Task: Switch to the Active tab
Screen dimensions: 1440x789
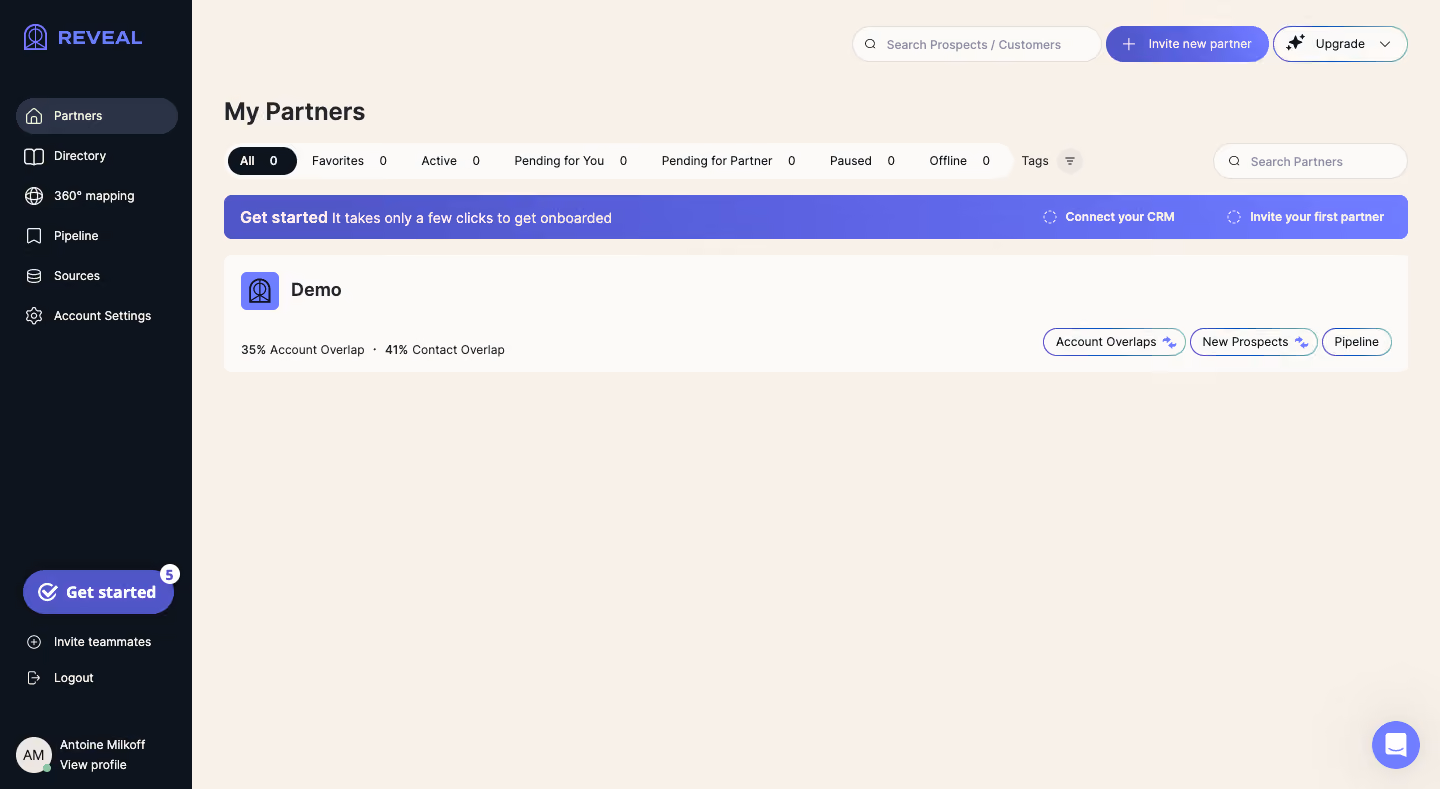Action: 450,161
